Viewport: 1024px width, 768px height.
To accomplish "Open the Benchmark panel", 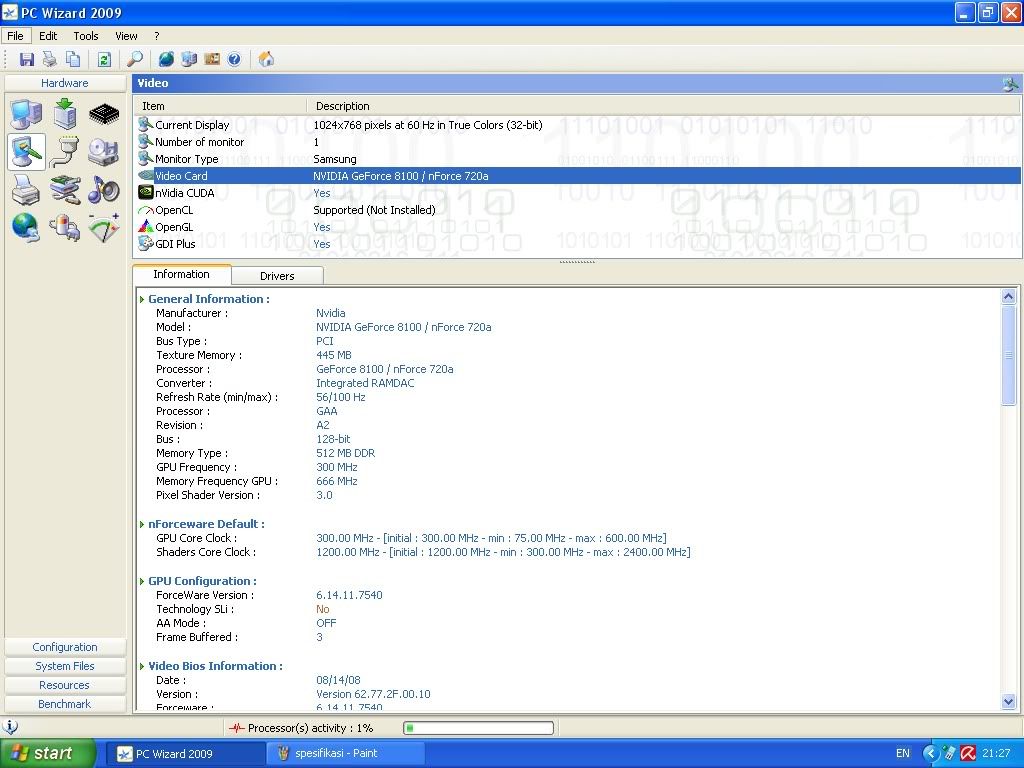I will [x=65, y=704].
